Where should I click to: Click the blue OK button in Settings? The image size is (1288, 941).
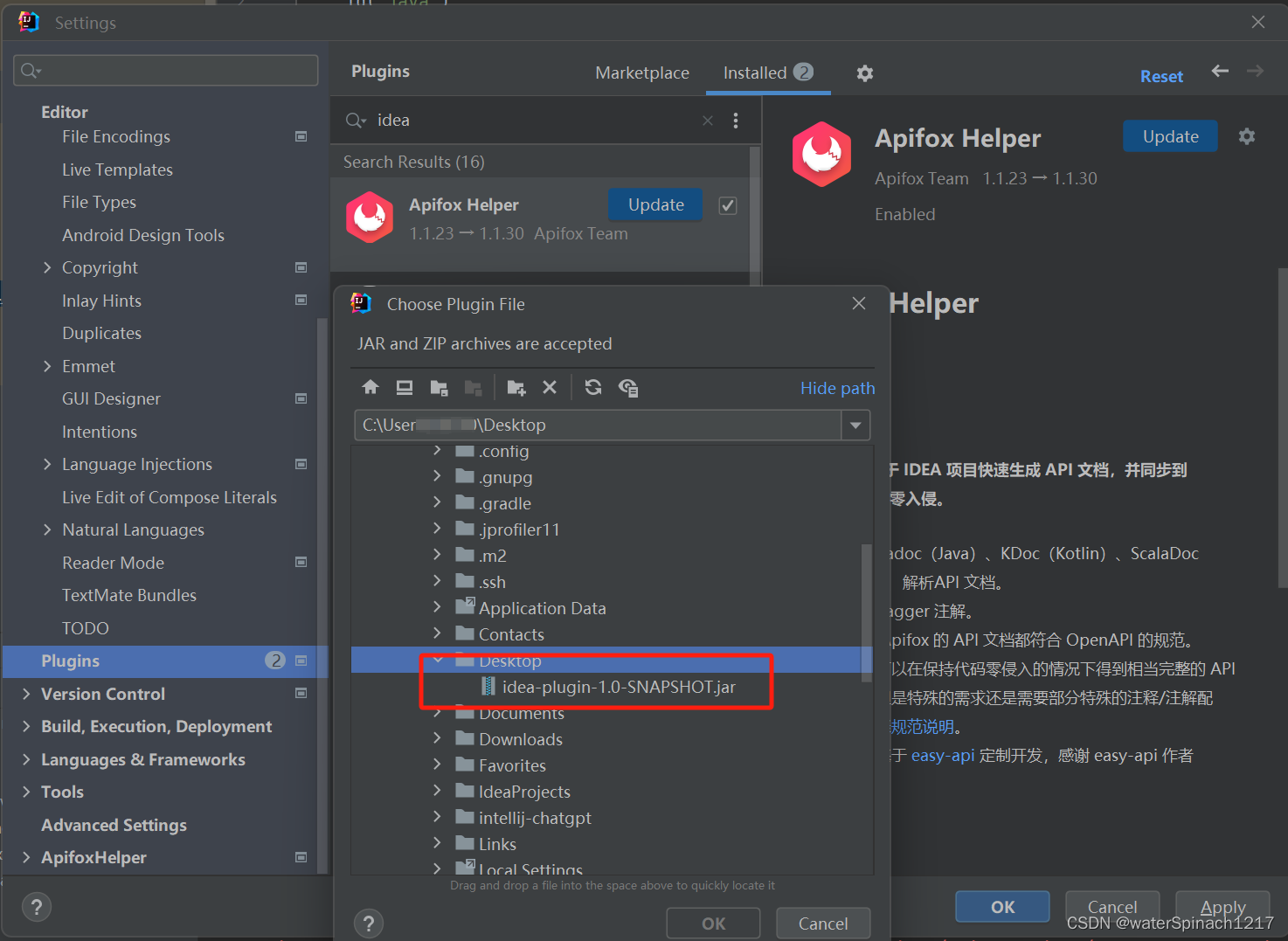point(1002,907)
